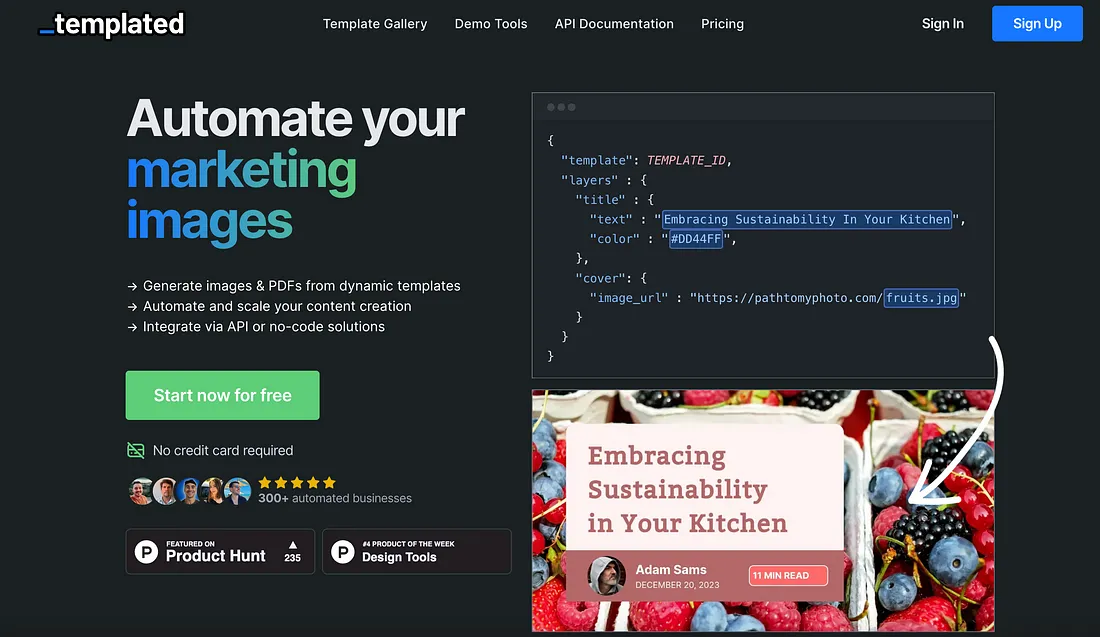Click 'No credit card required' text

[x=223, y=450]
